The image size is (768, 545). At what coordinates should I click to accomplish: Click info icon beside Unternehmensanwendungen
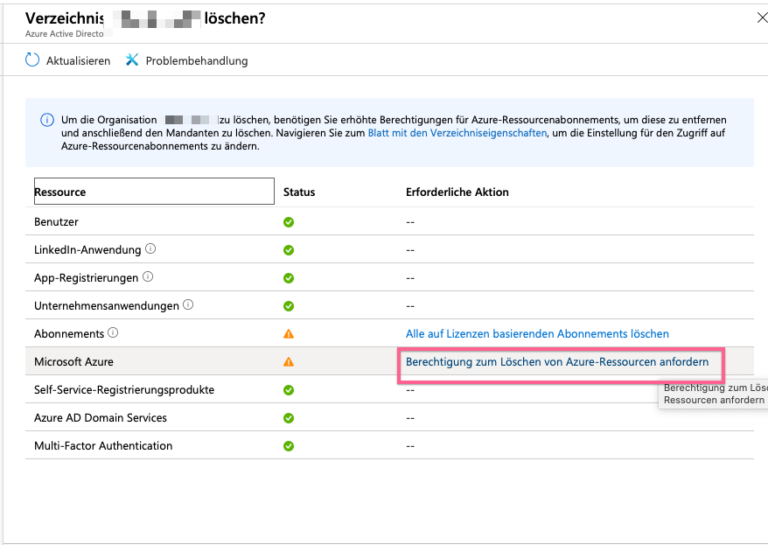pos(188,305)
